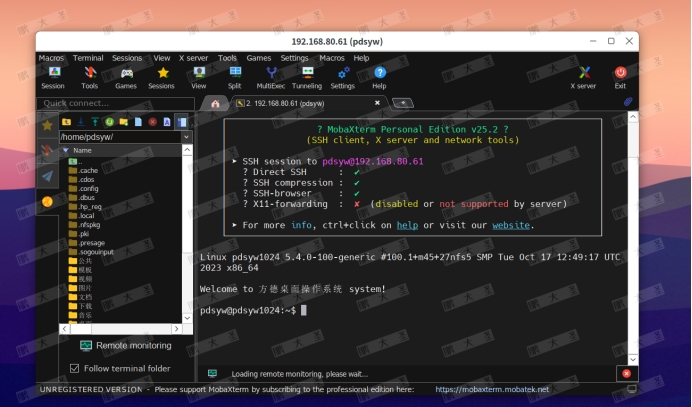The width and height of the screenshot is (692, 407).
Task: Select the .local folder
Action: point(82,216)
